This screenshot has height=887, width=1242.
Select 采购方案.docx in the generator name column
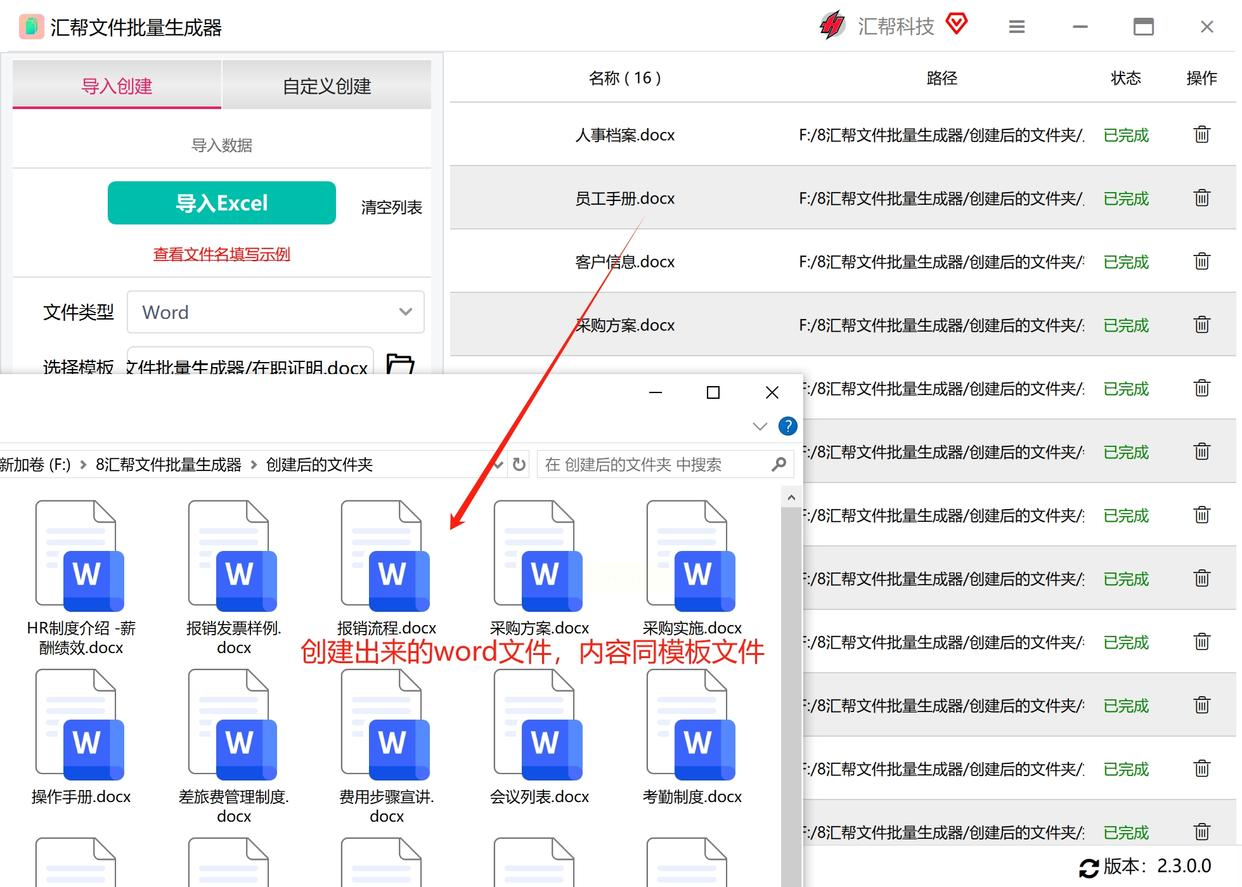click(x=625, y=325)
